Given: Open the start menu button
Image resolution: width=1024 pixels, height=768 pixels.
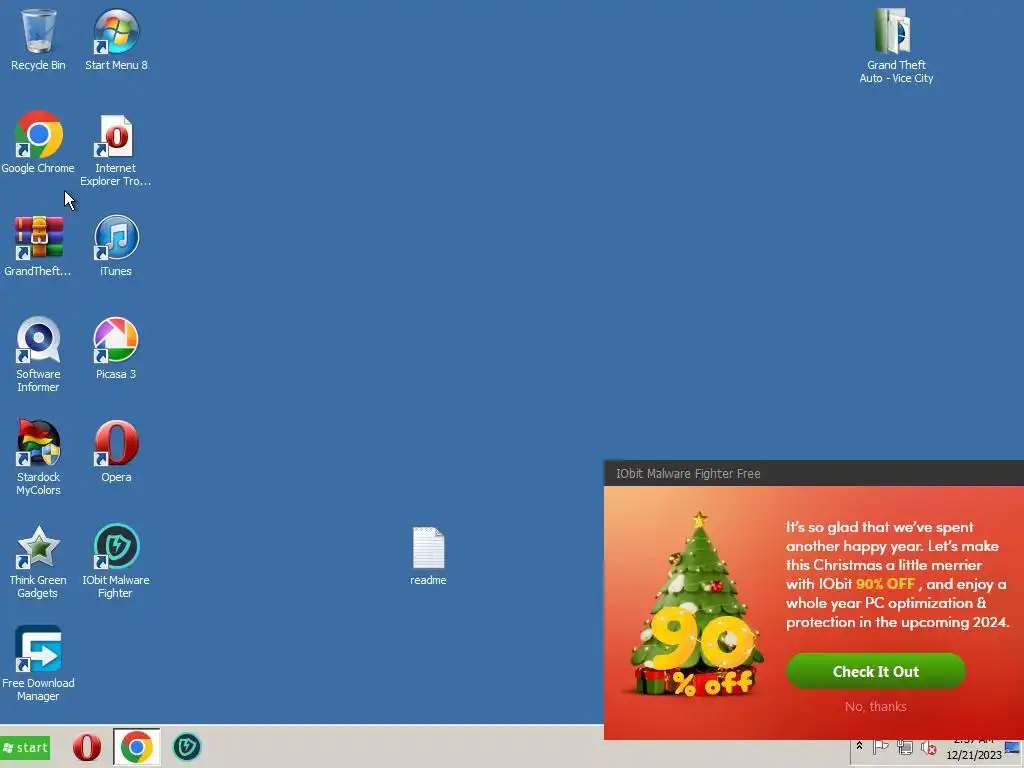Looking at the screenshot, I should tap(25, 748).
